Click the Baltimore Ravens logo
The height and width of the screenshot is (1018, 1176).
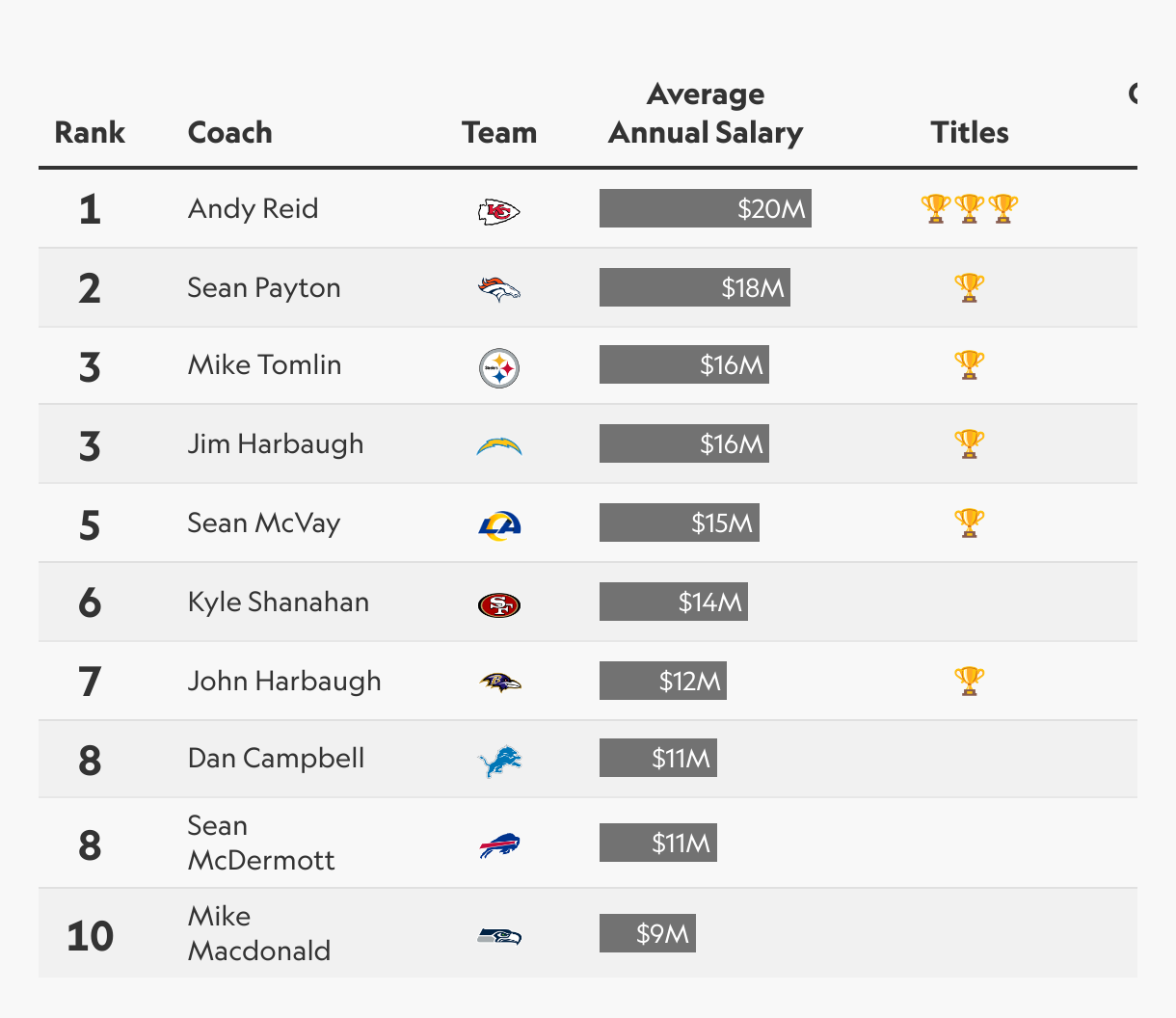click(x=499, y=683)
